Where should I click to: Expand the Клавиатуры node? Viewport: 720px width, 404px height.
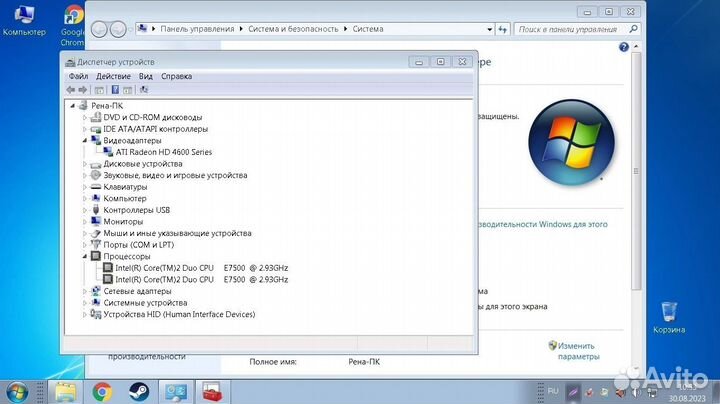(84, 187)
